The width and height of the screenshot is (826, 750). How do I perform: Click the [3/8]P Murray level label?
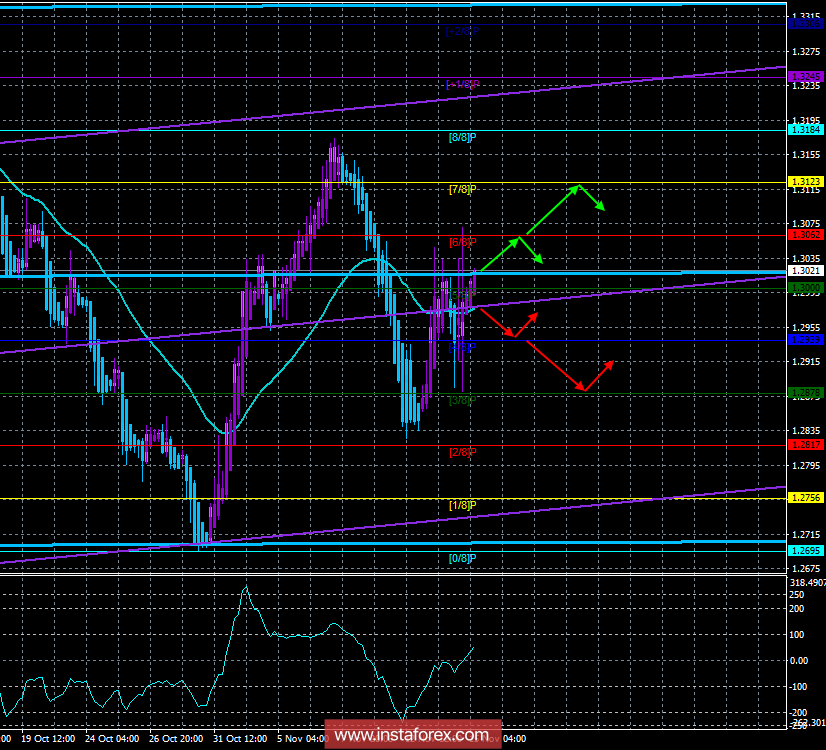[x=463, y=400]
